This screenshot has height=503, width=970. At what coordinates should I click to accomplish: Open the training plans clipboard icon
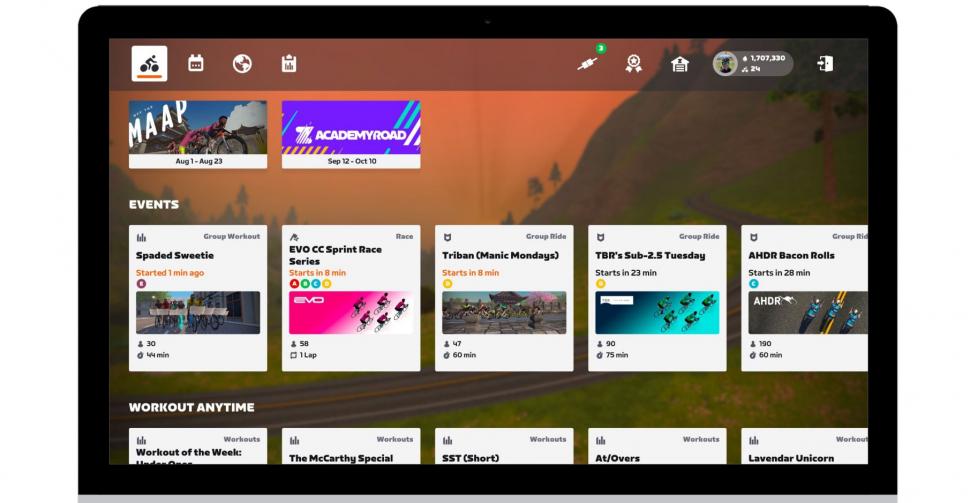[x=289, y=63]
